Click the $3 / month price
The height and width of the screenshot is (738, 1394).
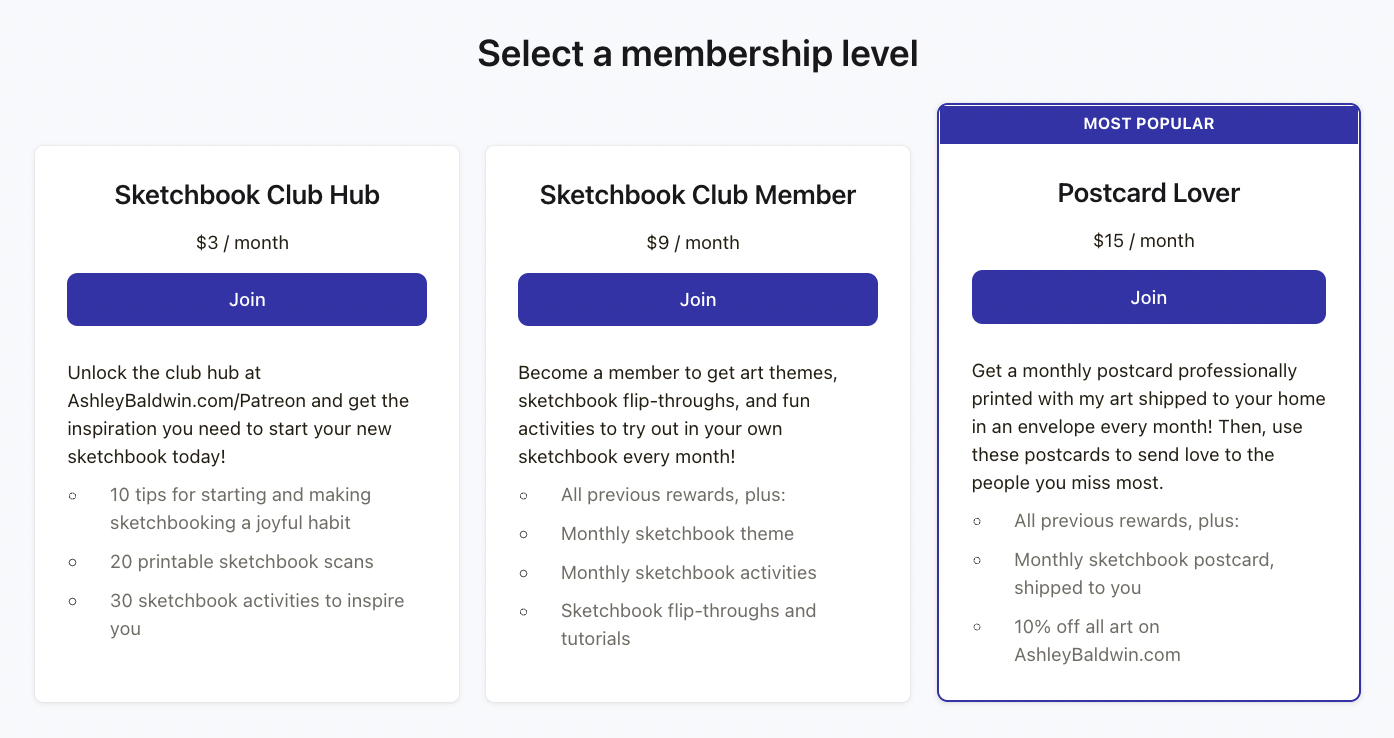(x=242, y=242)
